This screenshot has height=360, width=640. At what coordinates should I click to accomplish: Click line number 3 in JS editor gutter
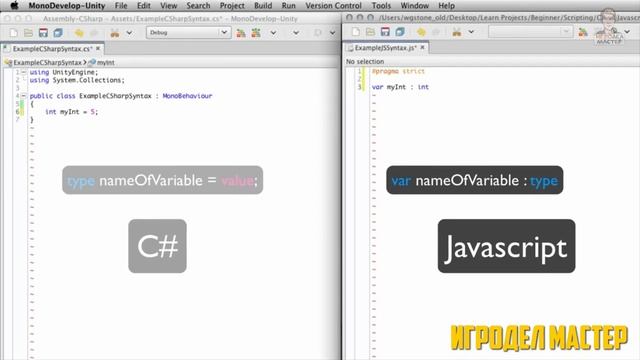360,87
